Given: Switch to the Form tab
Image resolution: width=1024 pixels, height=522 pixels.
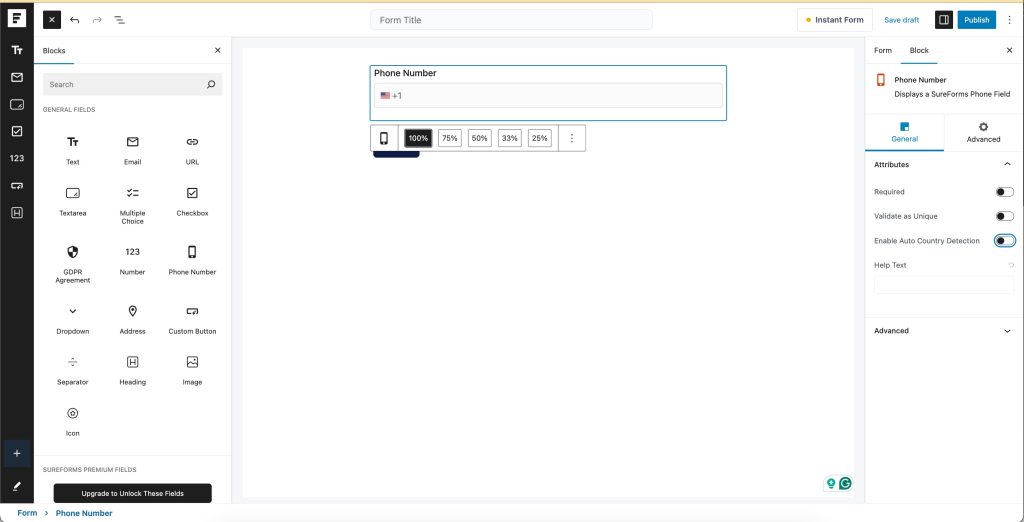Looking at the screenshot, I should point(883,50).
